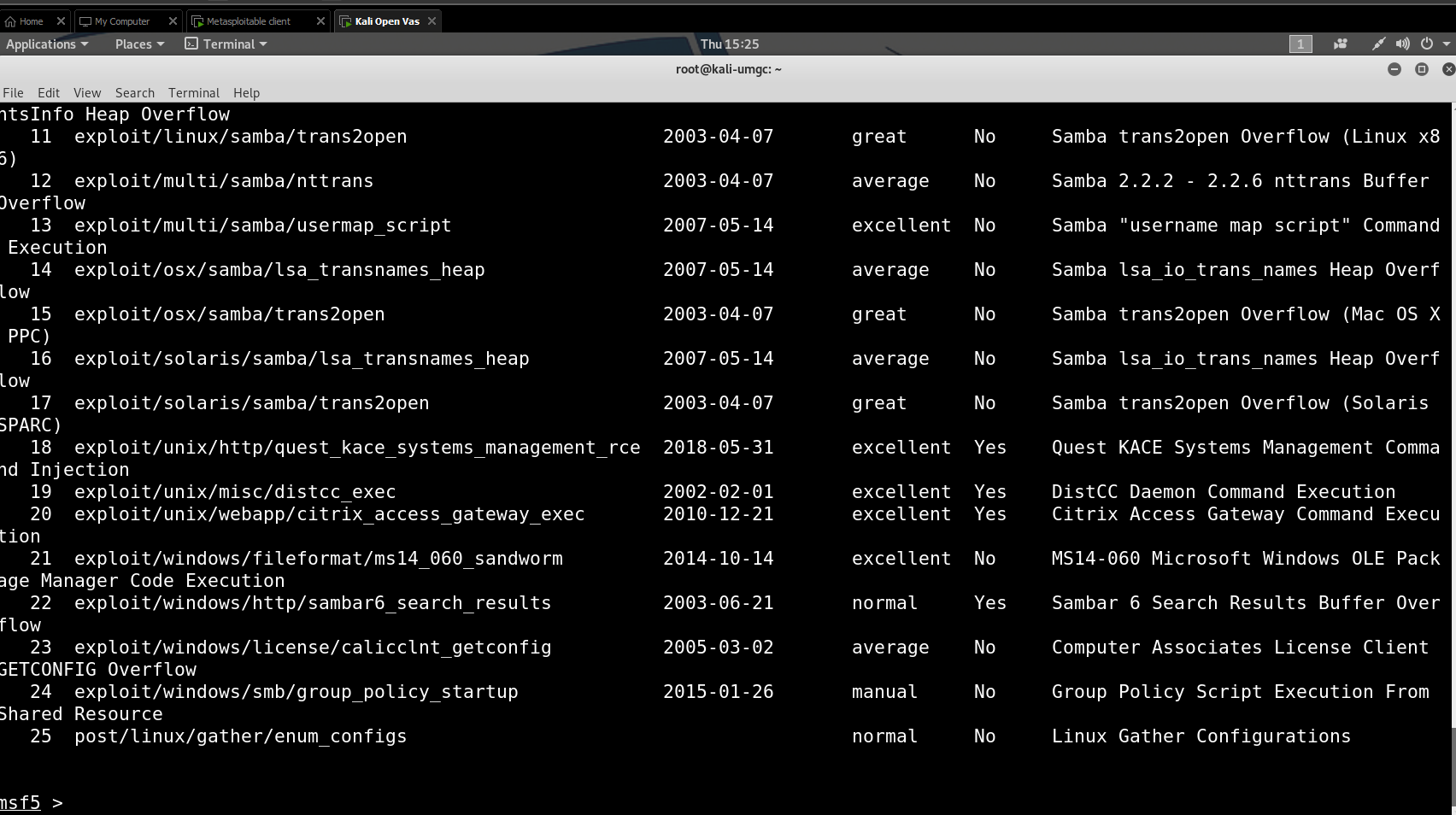Select workspace 1 indicator
Viewport: 1456px width, 815px height.
click(1300, 44)
